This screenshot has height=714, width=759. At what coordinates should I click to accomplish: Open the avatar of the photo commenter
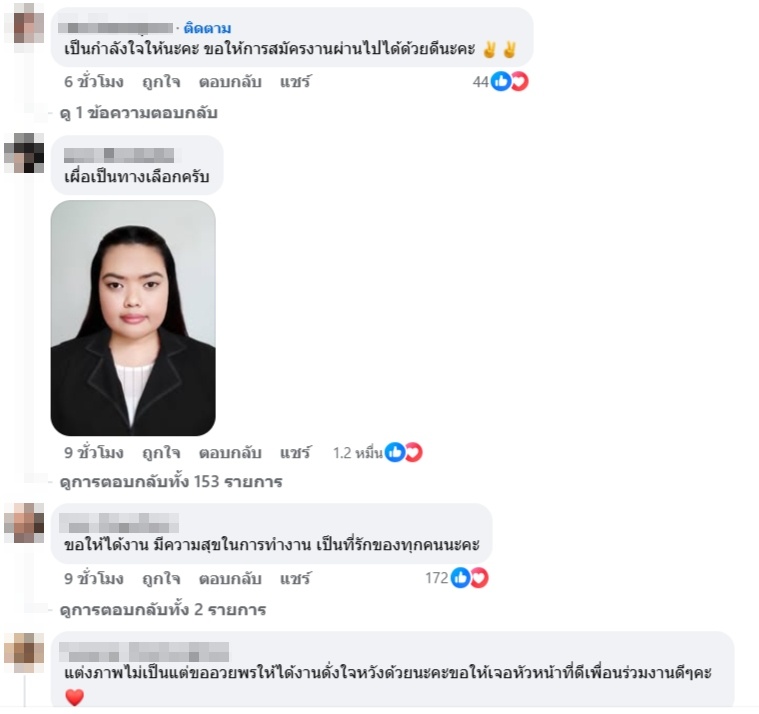click(24, 153)
